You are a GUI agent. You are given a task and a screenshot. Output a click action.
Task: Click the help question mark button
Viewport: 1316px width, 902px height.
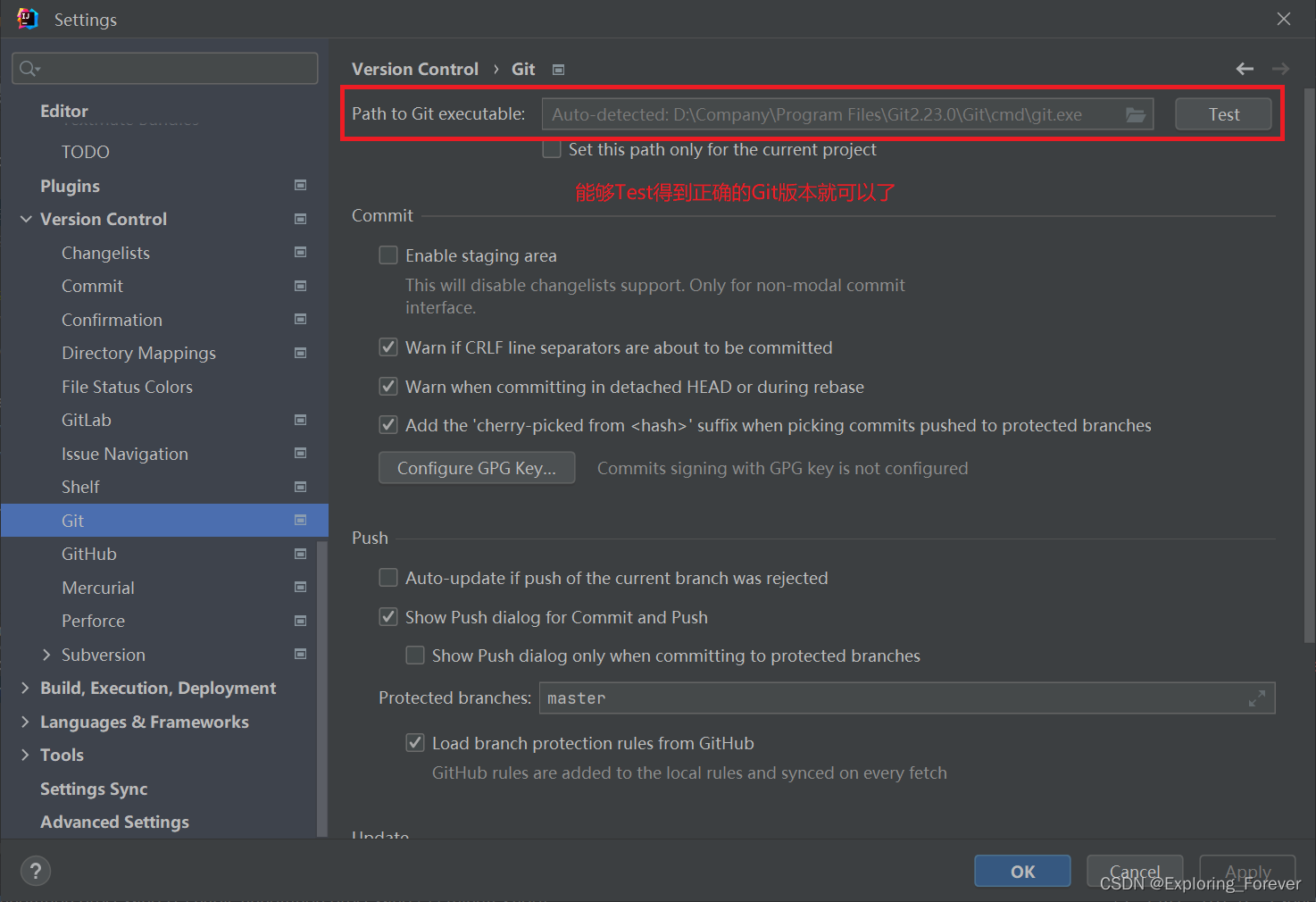[36, 871]
